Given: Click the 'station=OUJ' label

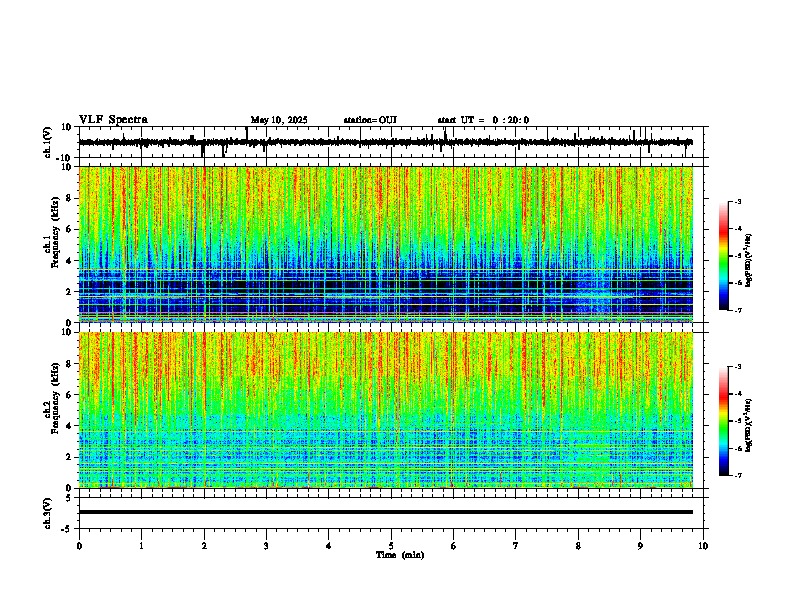Looking at the screenshot, I should click(370, 120).
